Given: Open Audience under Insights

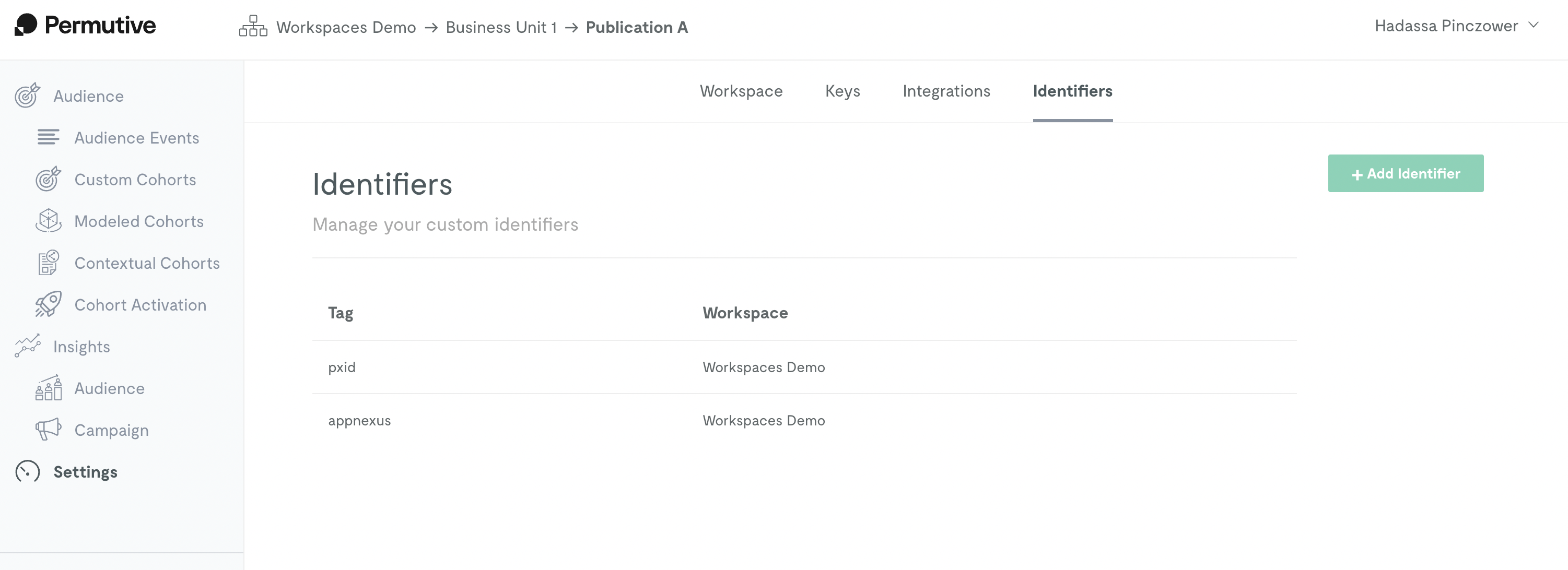Looking at the screenshot, I should (x=109, y=388).
